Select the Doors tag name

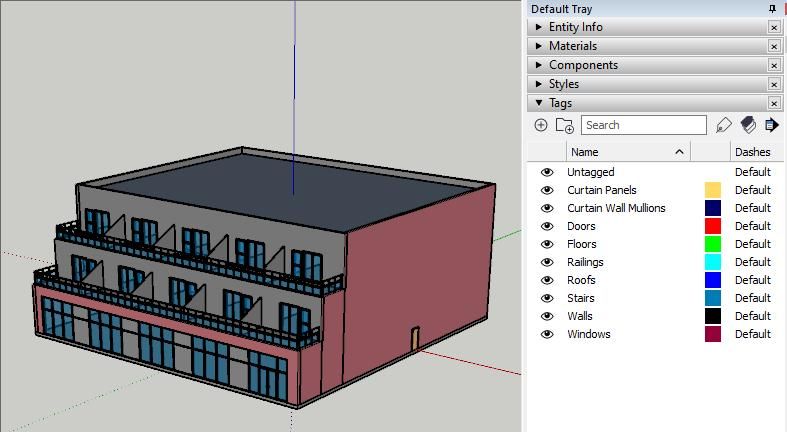pyautogui.click(x=581, y=226)
